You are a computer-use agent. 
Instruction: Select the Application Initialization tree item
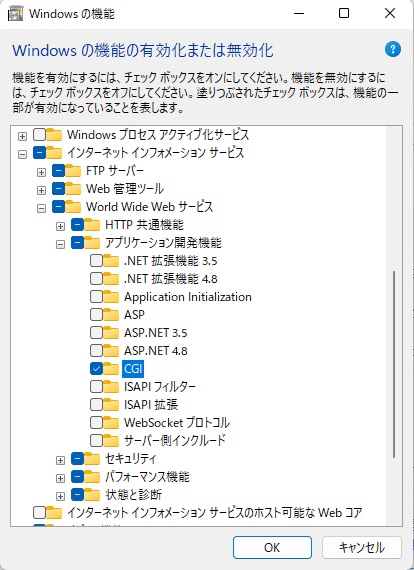click(188, 297)
